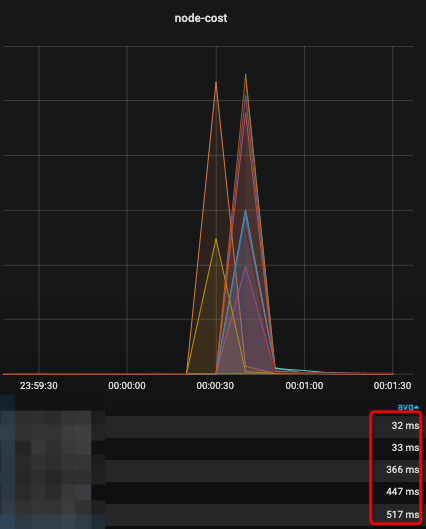Click the 00:00:30 time axis label
The width and height of the screenshot is (426, 529).
click(x=215, y=386)
